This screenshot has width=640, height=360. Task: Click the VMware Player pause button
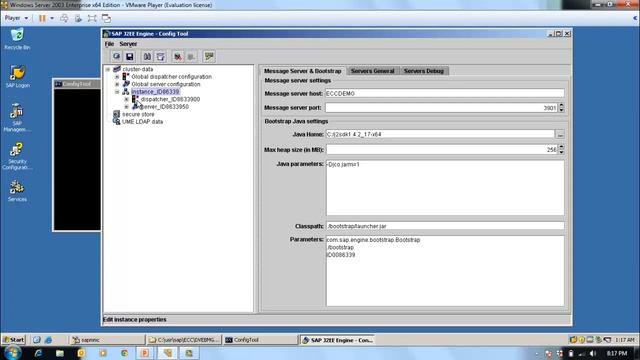click(42, 18)
